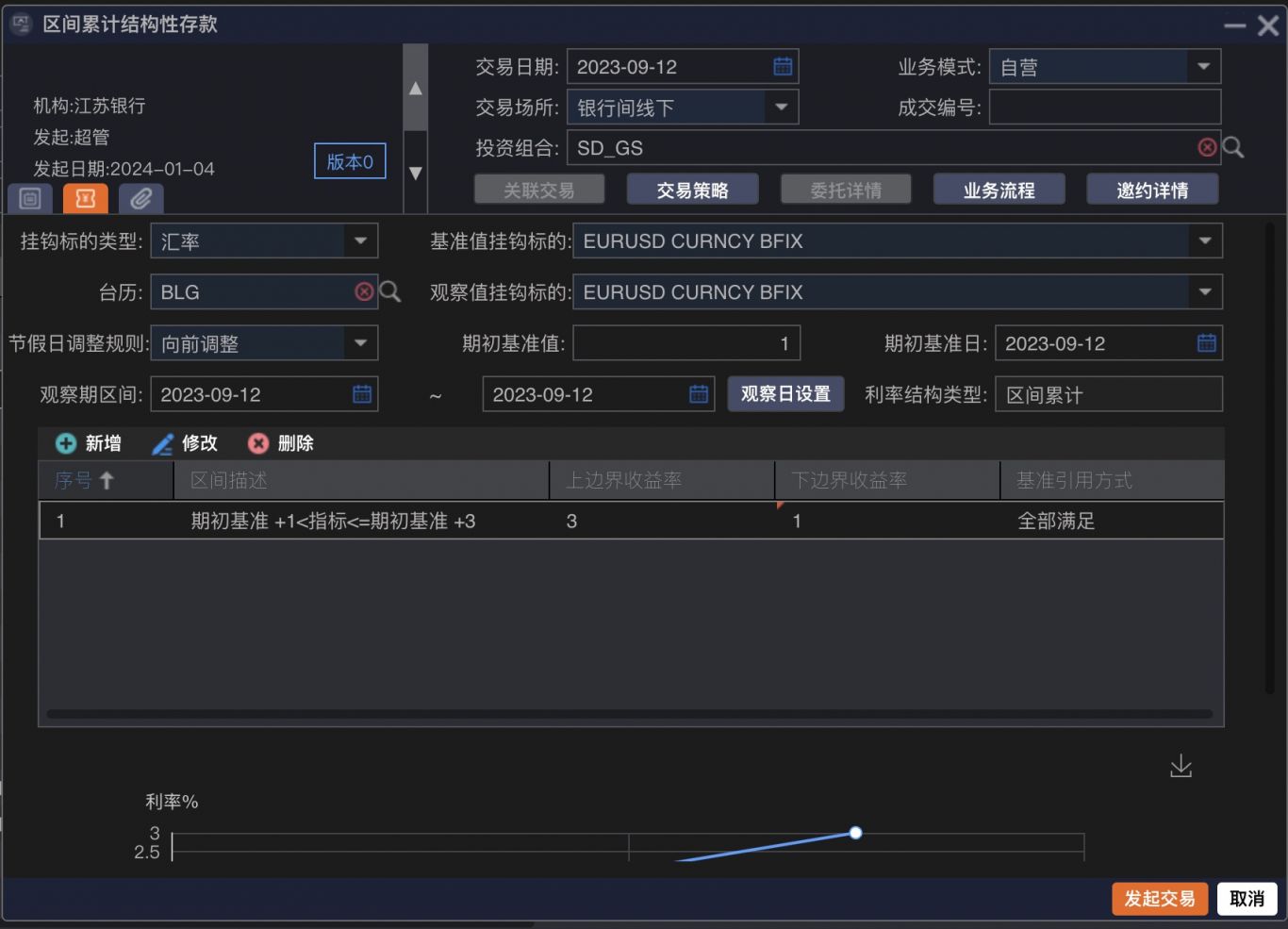Open 邀约详情

[1152, 190]
